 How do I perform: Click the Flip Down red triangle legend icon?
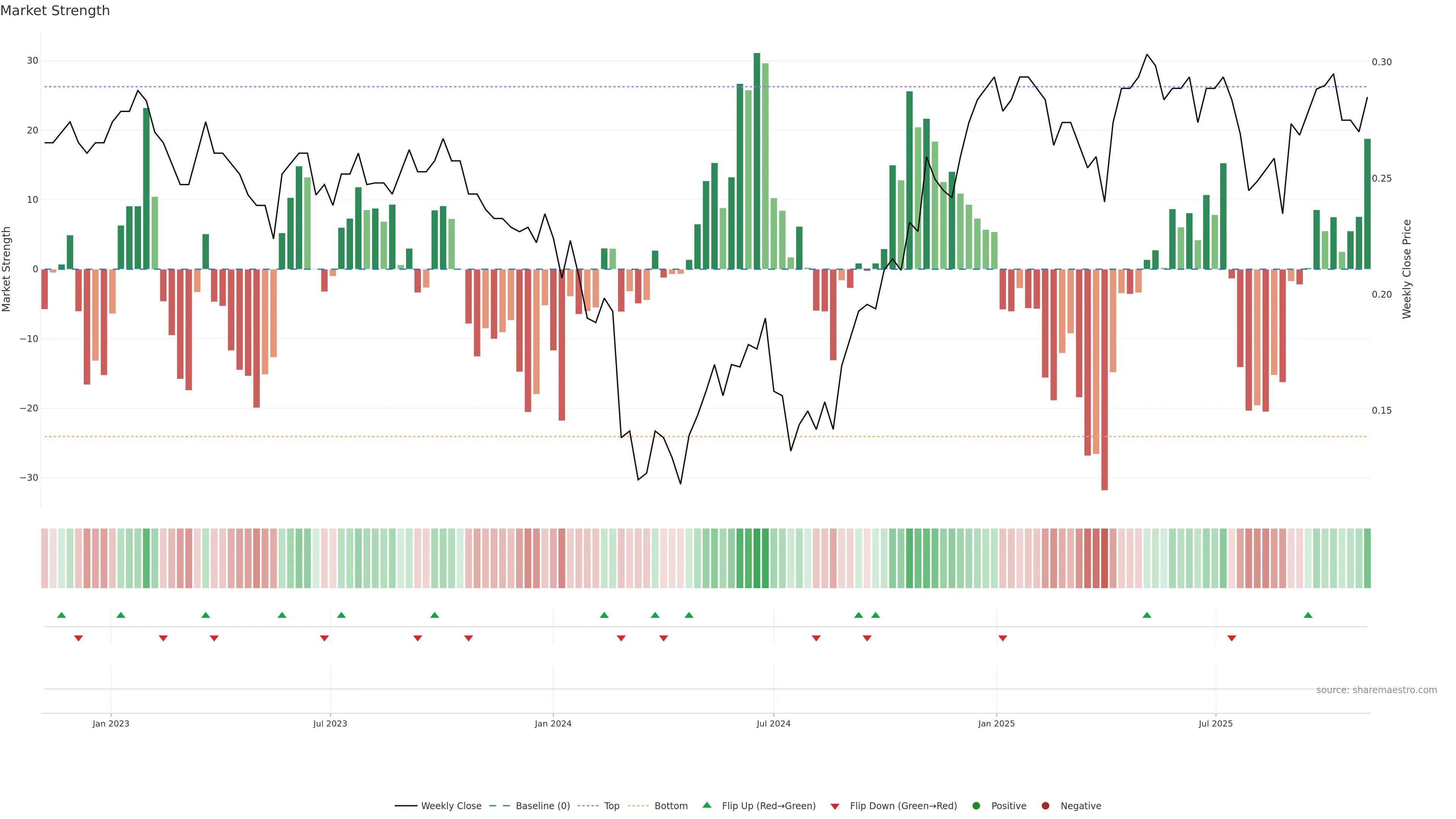[x=835, y=806]
